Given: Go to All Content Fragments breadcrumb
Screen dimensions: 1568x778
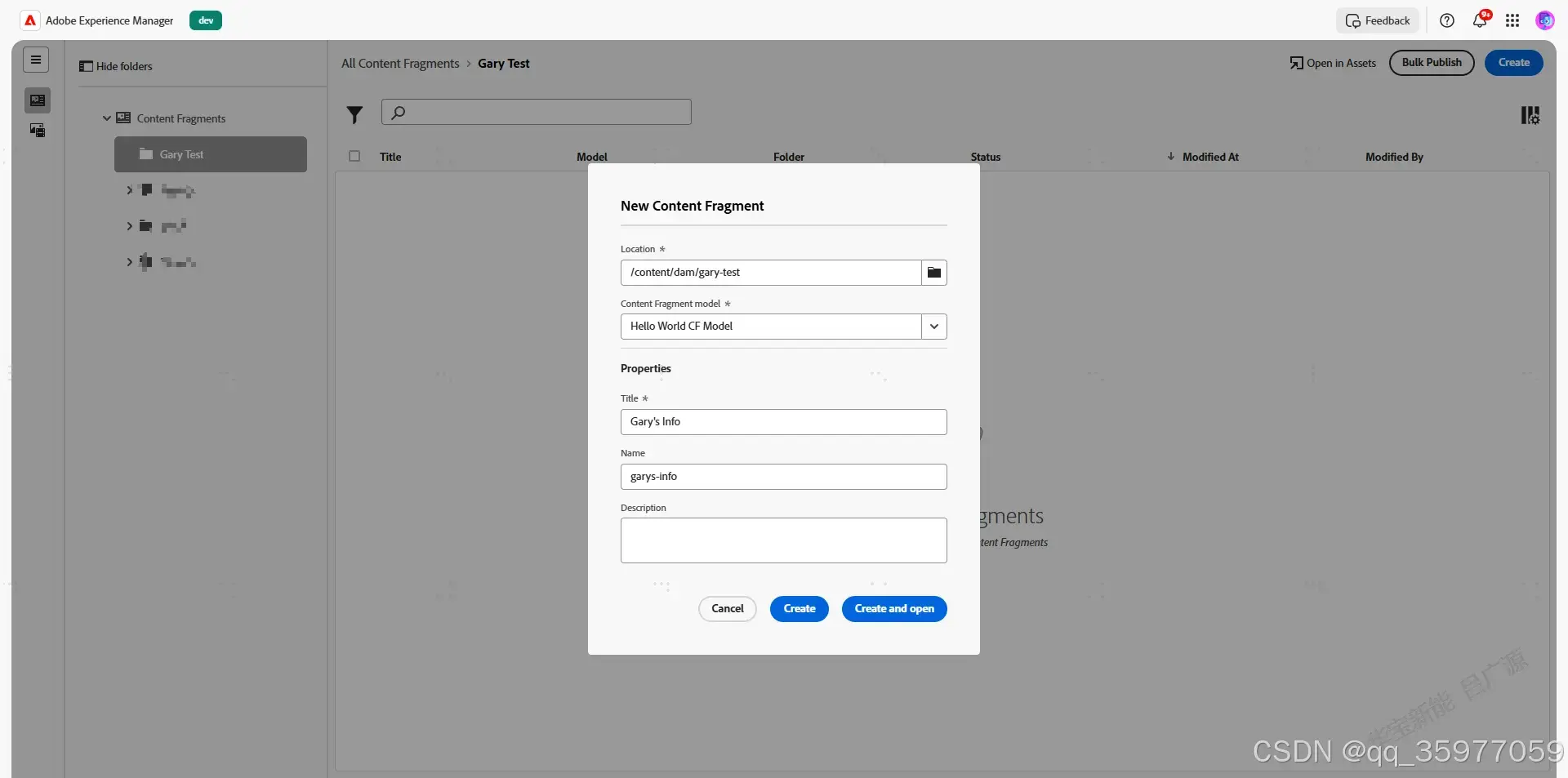Looking at the screenshot, I should tap(400, 64).
